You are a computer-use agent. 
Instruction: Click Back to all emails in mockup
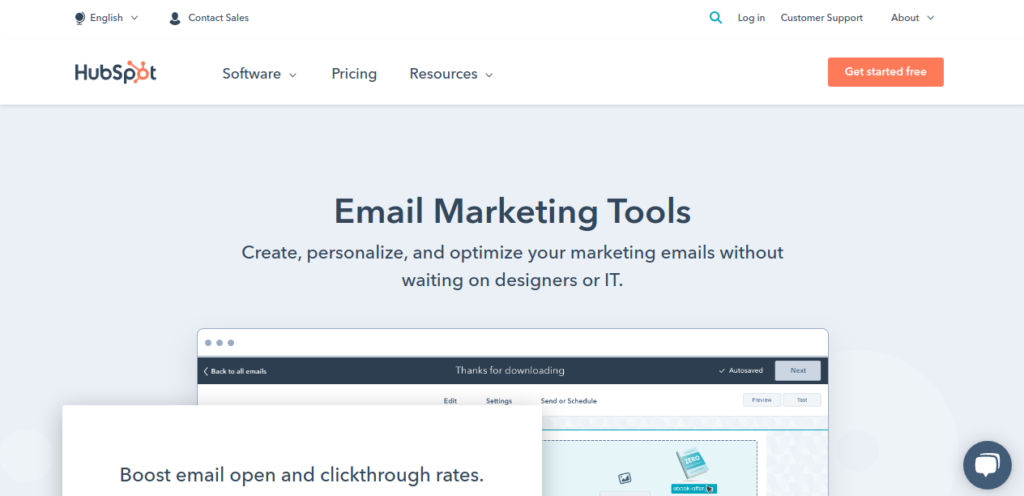(235, 371)
